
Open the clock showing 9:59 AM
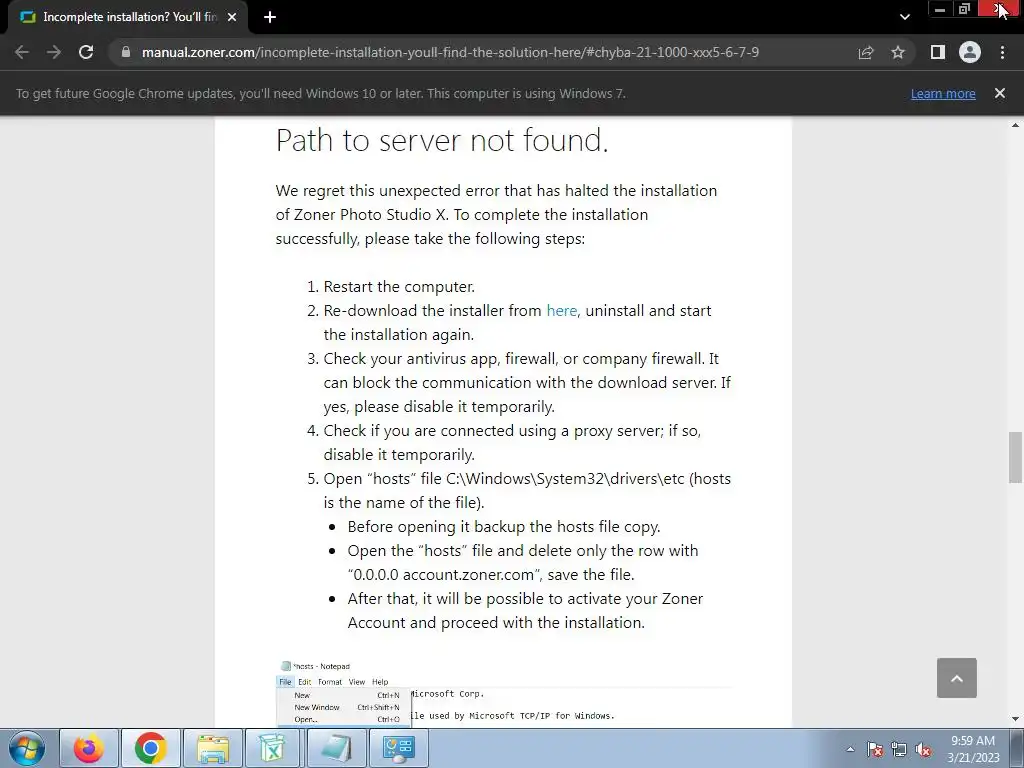[x=973, y=749]
